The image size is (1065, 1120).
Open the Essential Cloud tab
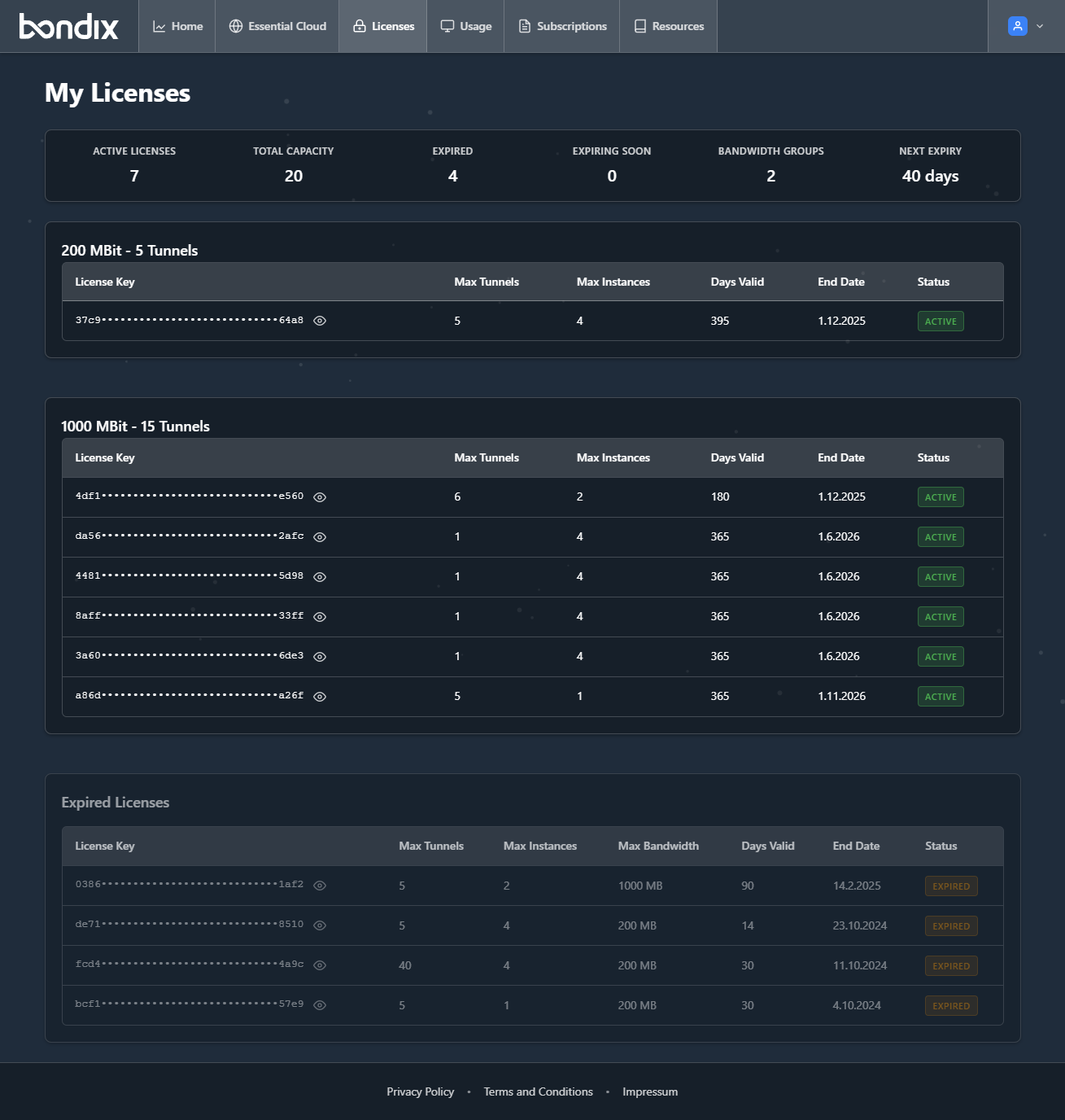pos(277,26)
